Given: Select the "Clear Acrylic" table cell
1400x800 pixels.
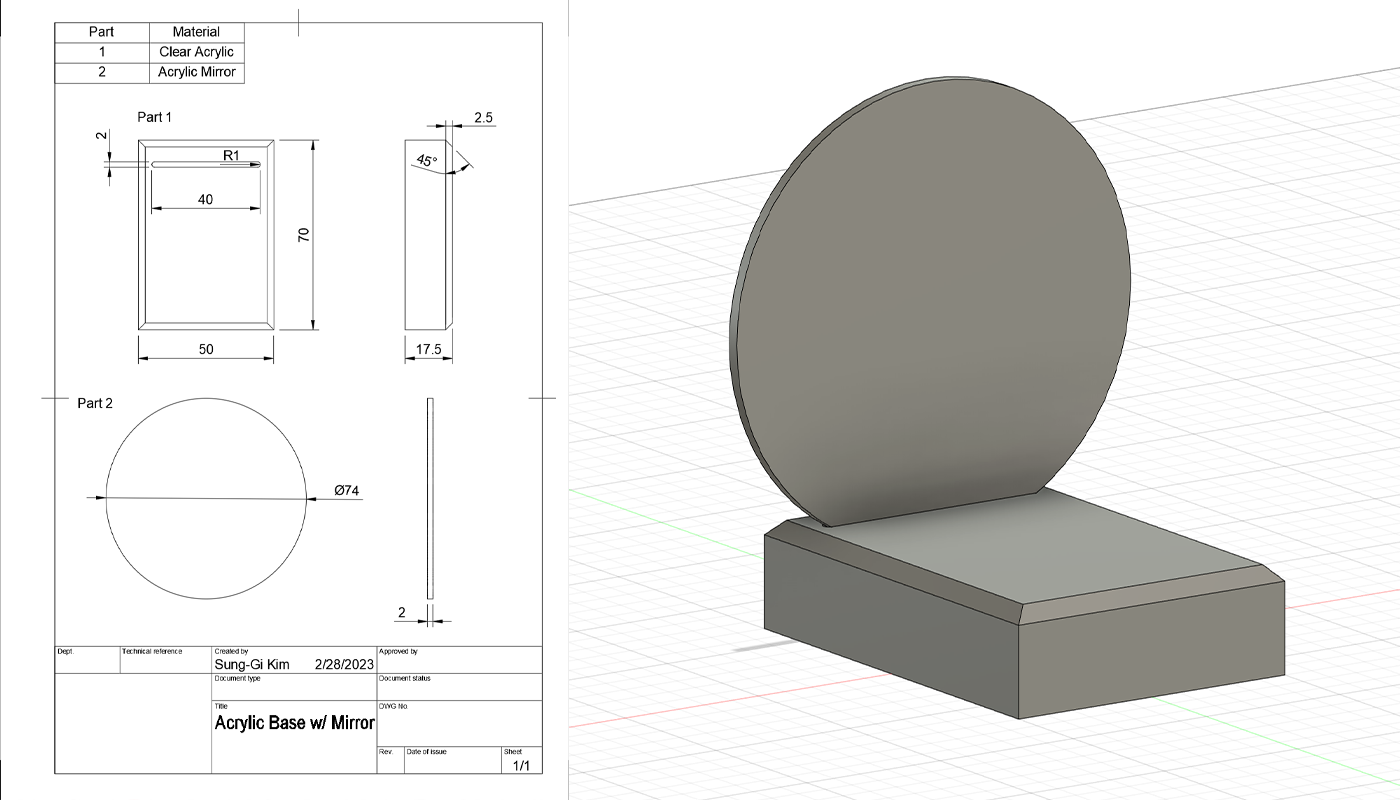Looking at the screenshot, I should coord(196,52).
